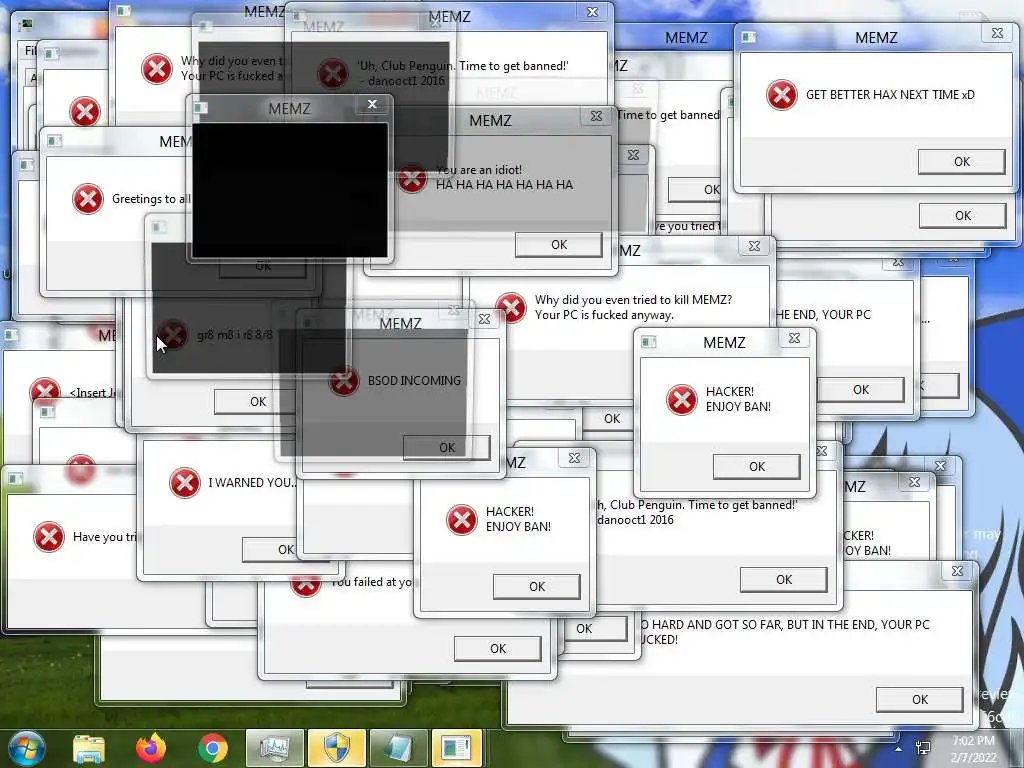Click title bar icon of the black MEMZ window
This screenshot has width=1024, height=768.
pos(200,108)
